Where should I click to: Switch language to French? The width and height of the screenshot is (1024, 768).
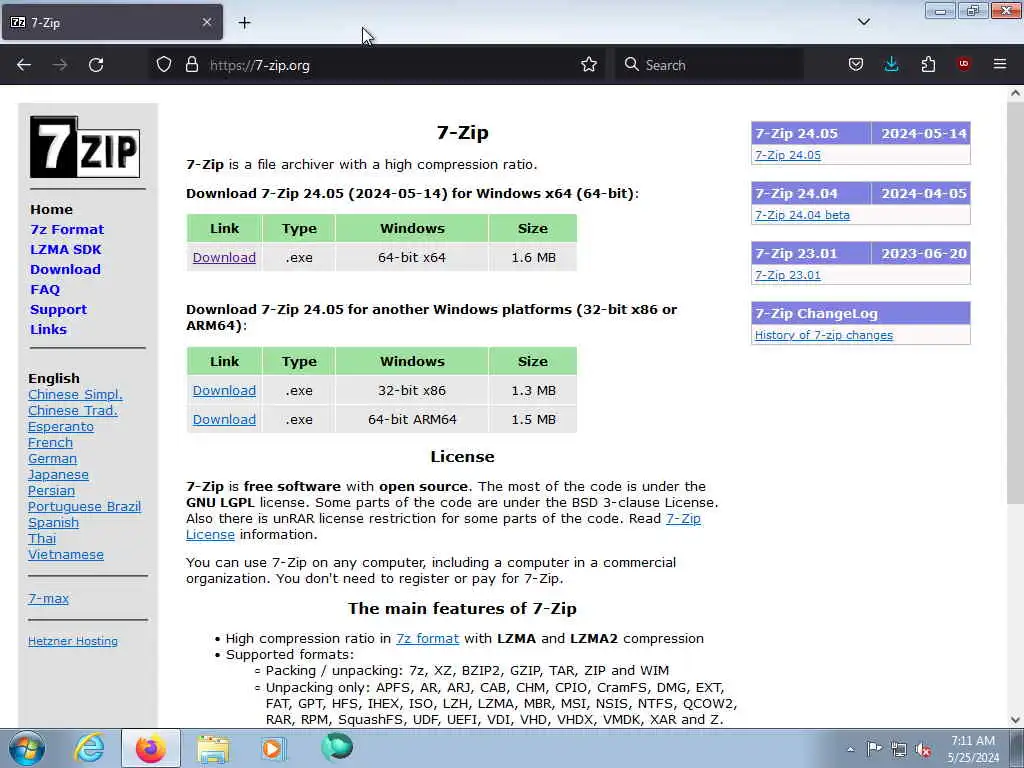(50, 443)
